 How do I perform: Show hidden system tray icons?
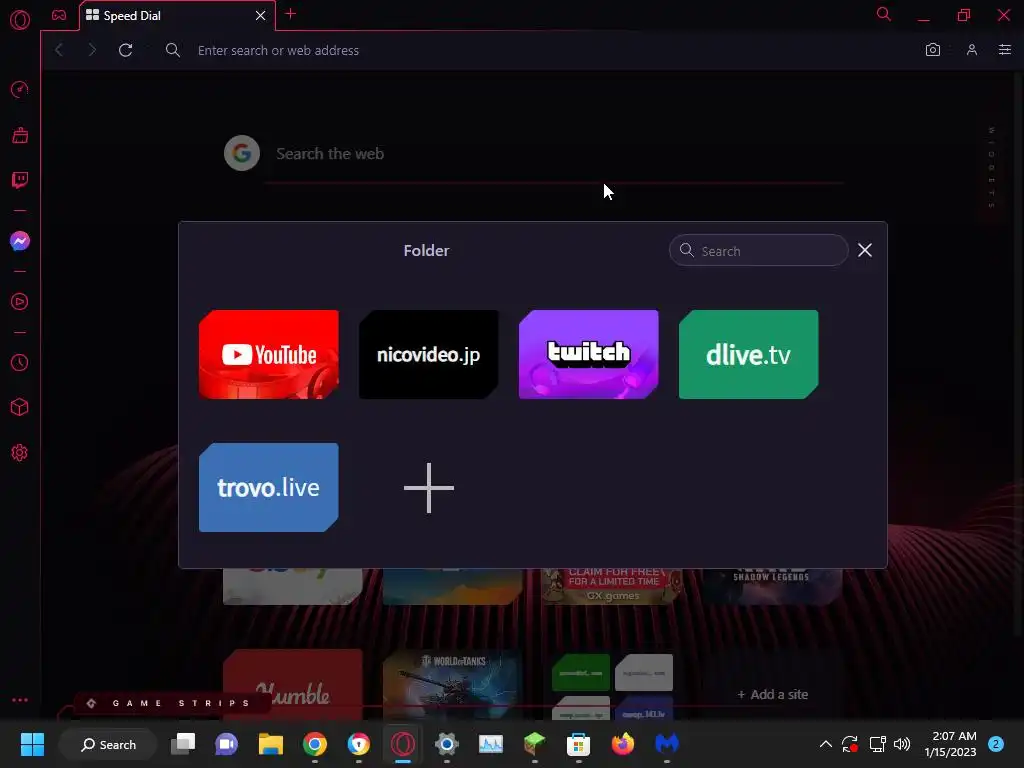point(825,744)
